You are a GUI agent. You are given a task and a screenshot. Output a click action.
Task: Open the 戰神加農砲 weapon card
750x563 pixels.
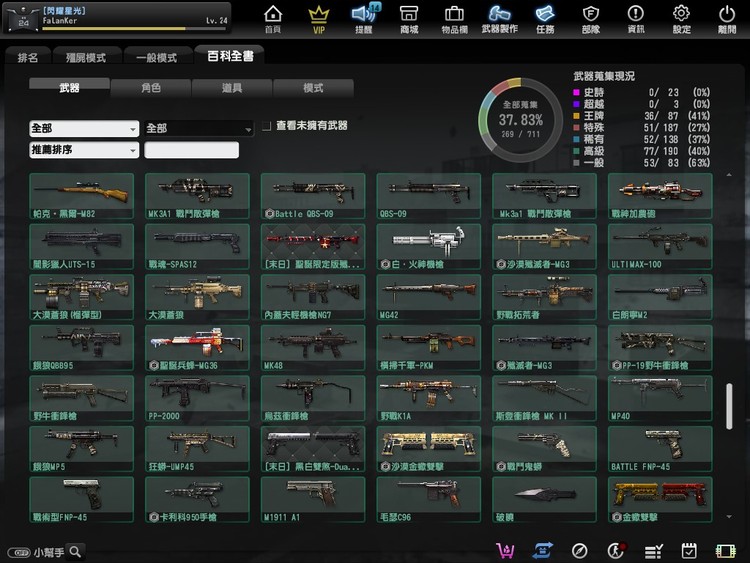pos(660,196)
